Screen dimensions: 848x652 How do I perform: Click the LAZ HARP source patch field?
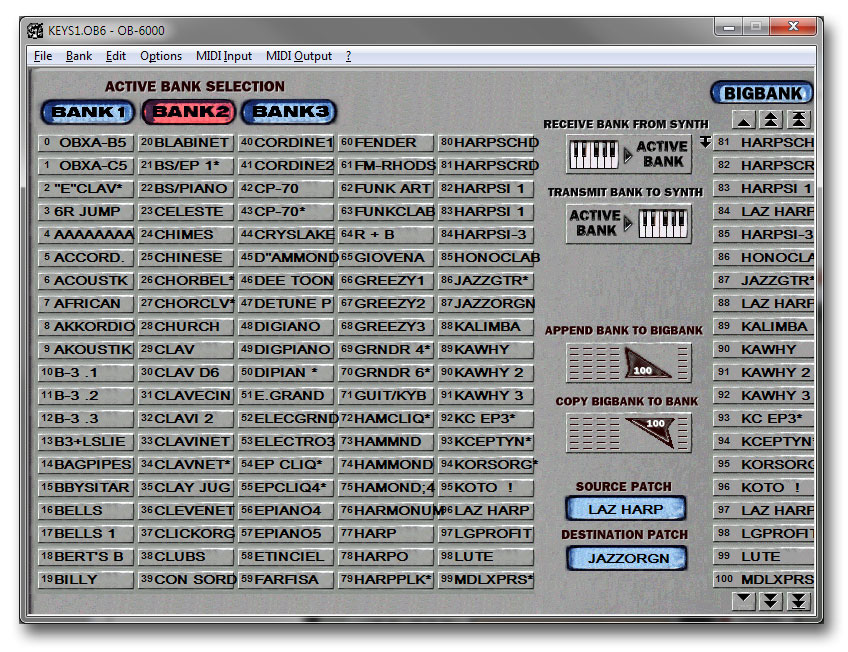click(626, 509)
